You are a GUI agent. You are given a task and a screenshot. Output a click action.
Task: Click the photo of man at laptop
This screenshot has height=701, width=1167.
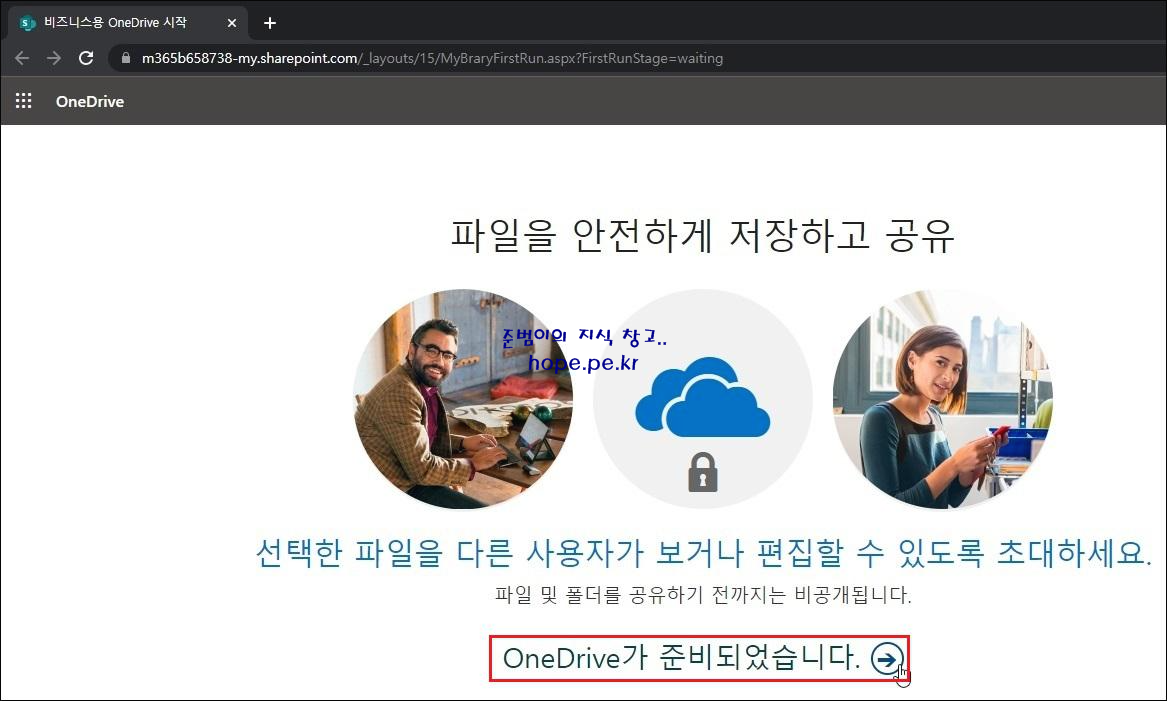[x=463, y=399]
